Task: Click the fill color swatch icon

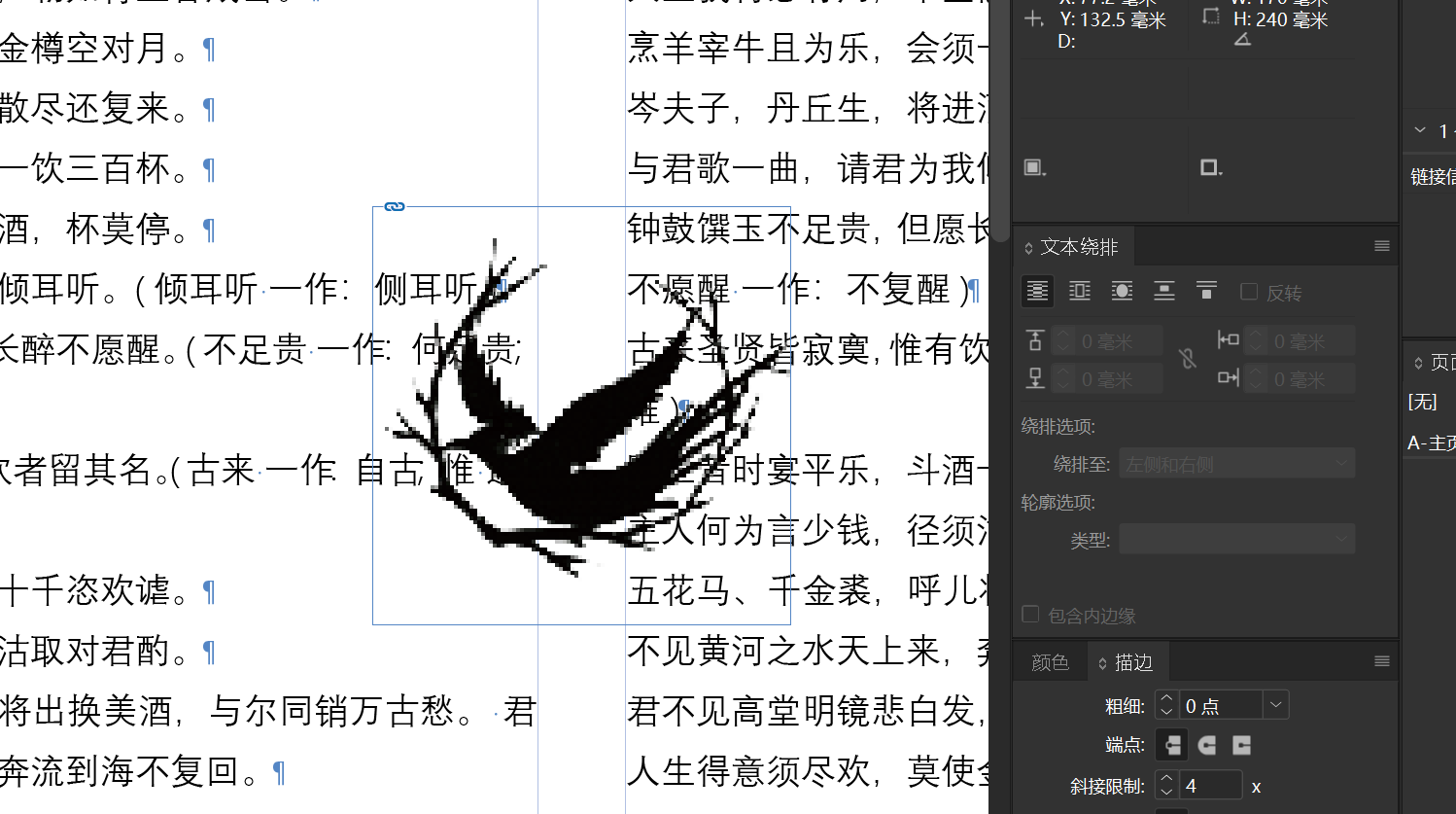Action: [1035, 167]
